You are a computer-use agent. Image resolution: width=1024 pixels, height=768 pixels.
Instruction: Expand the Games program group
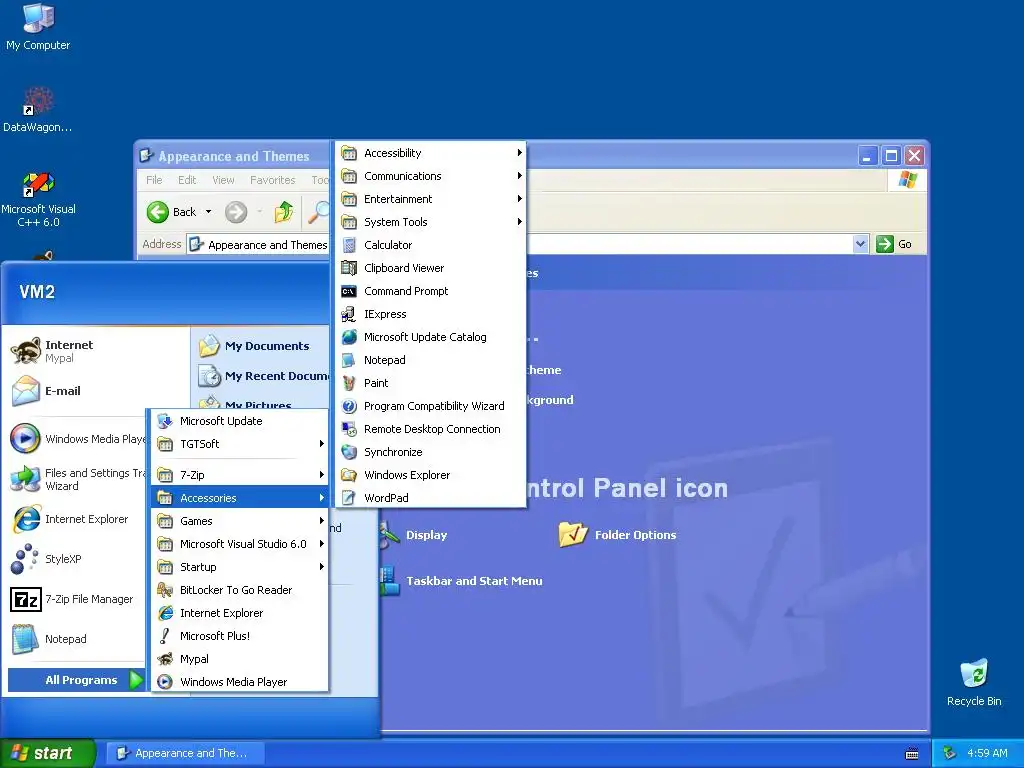(239, 521)
